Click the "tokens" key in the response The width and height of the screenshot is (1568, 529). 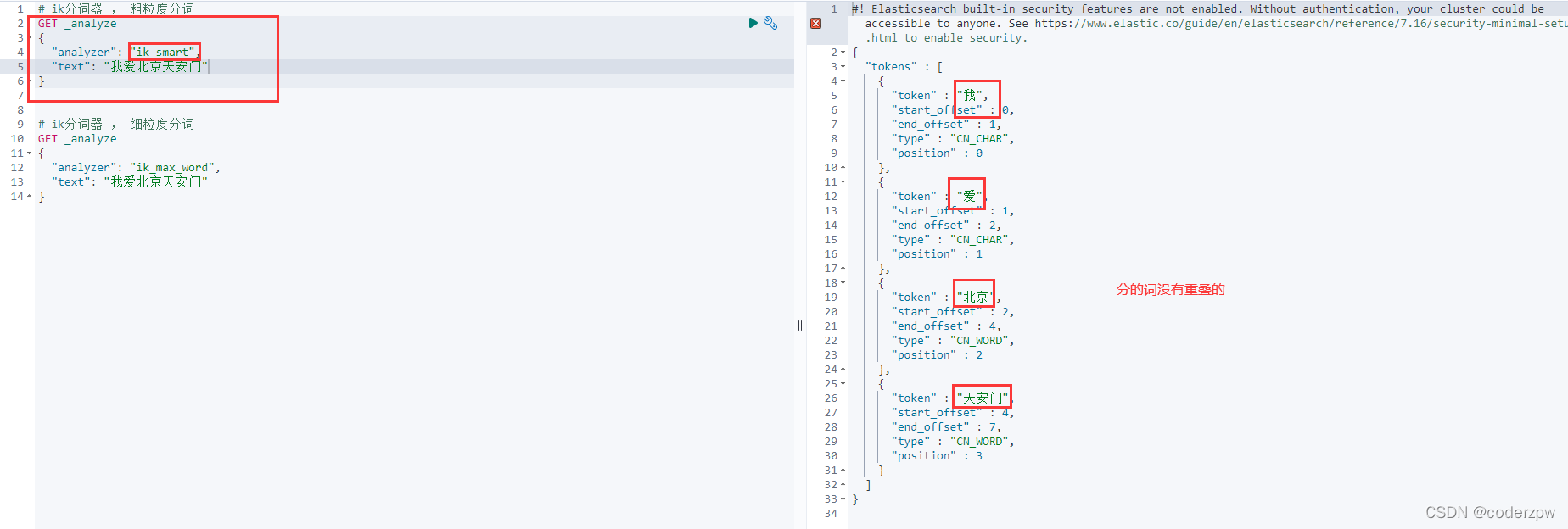pyautogui.click(x=891, y=67)
